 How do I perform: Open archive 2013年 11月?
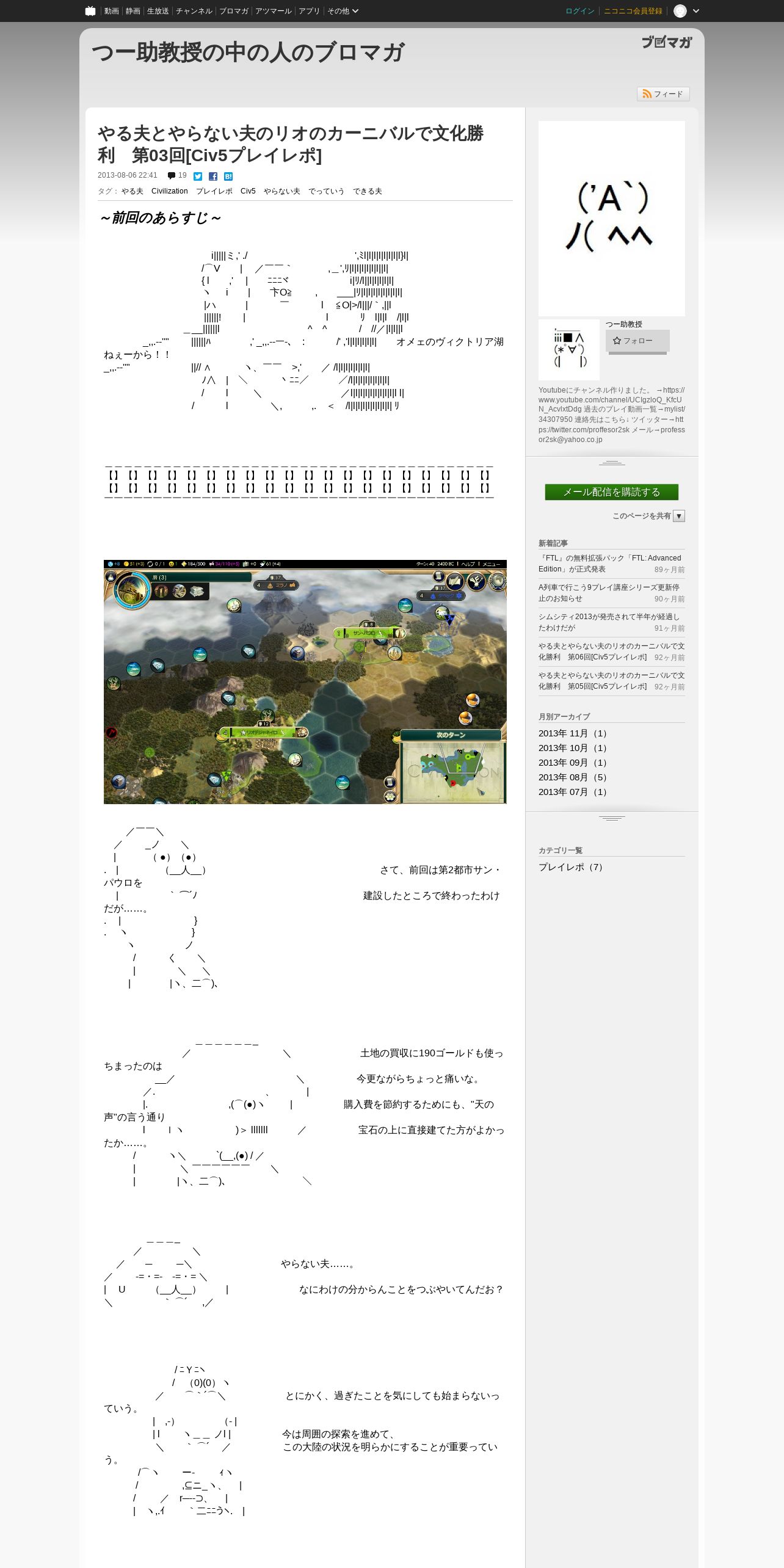[x=574, y=733]
